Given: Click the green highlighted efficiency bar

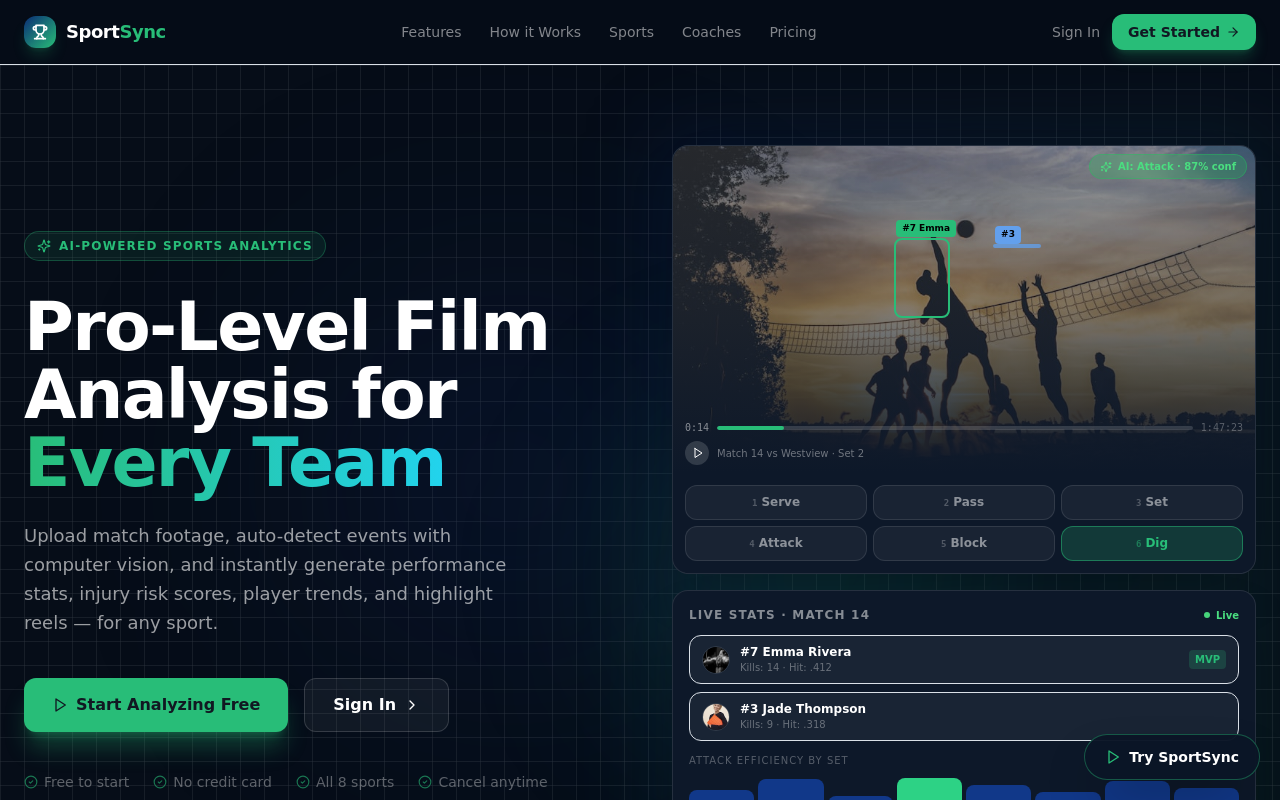Looking at the screenshot, I should [929, 789].
